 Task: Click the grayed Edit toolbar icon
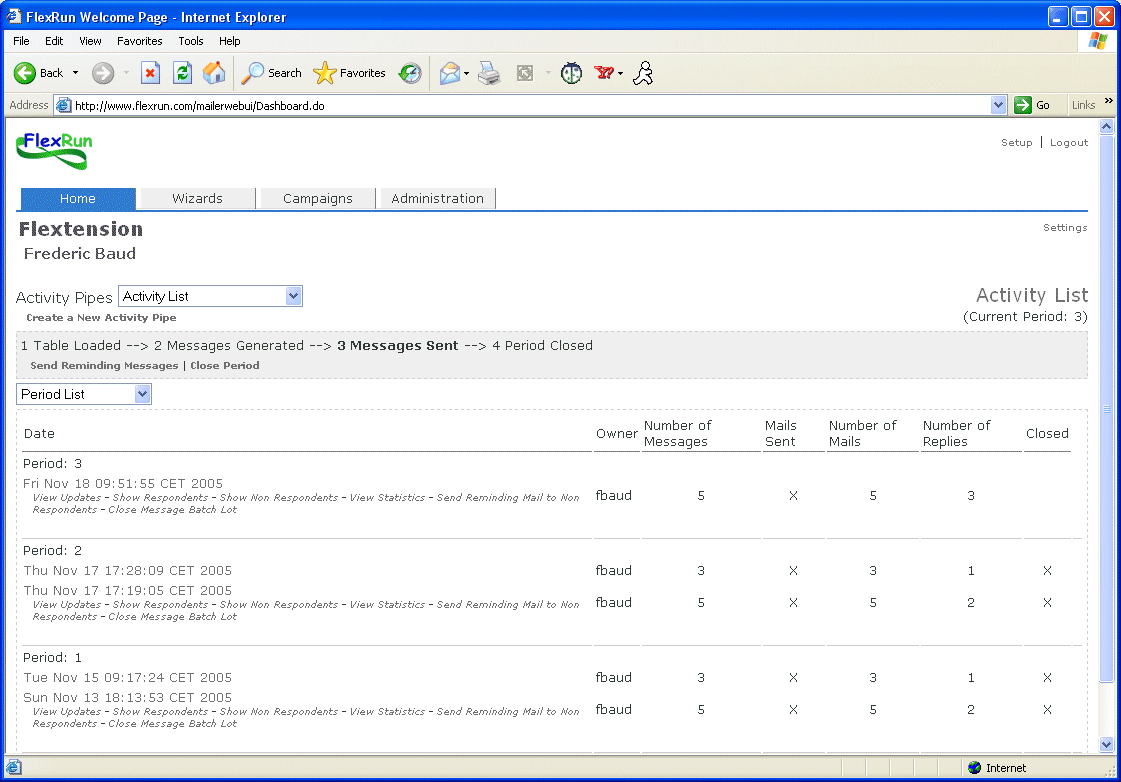(x=525, y=73)
